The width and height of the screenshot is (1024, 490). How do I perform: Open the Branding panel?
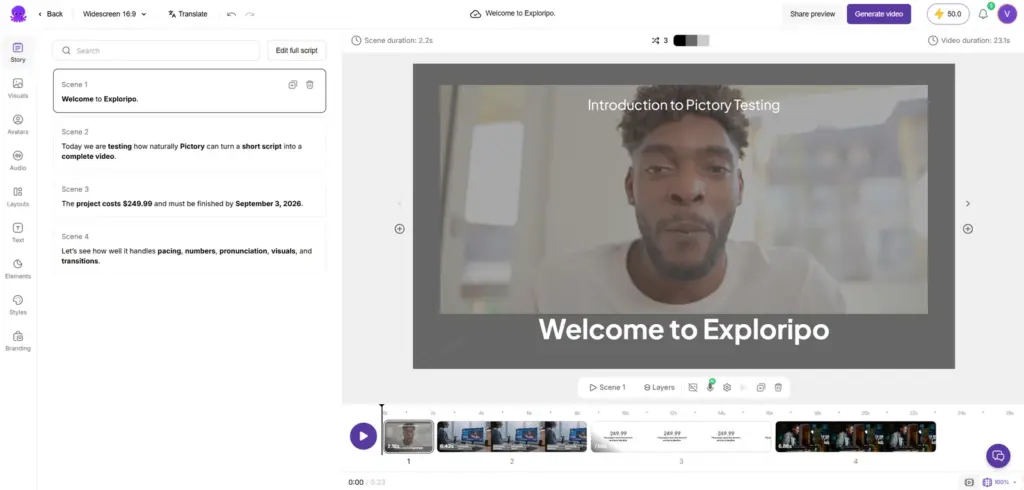(x=18, y=341)
